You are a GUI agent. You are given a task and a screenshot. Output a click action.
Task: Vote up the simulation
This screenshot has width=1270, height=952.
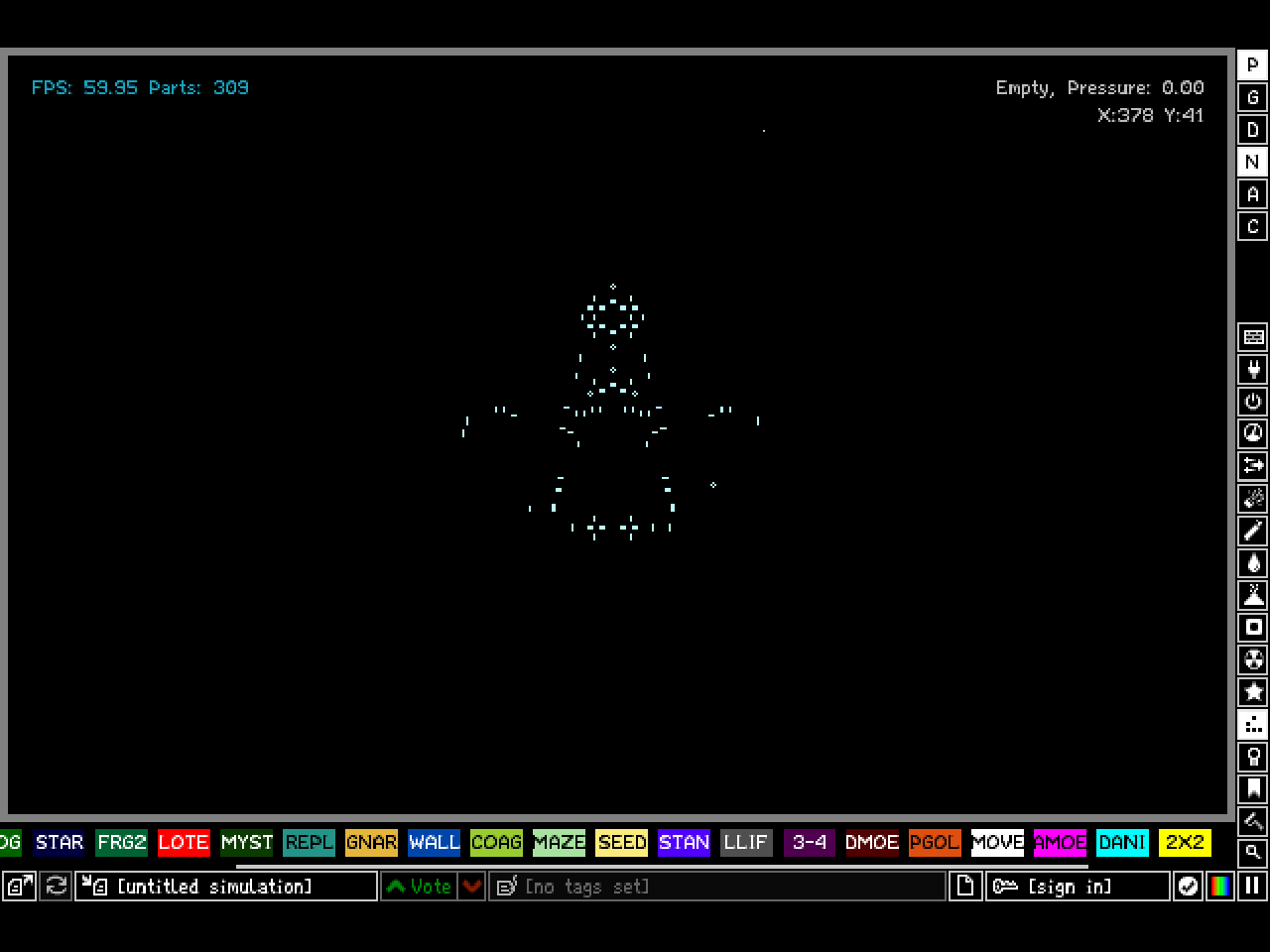[x=420, y=886]
